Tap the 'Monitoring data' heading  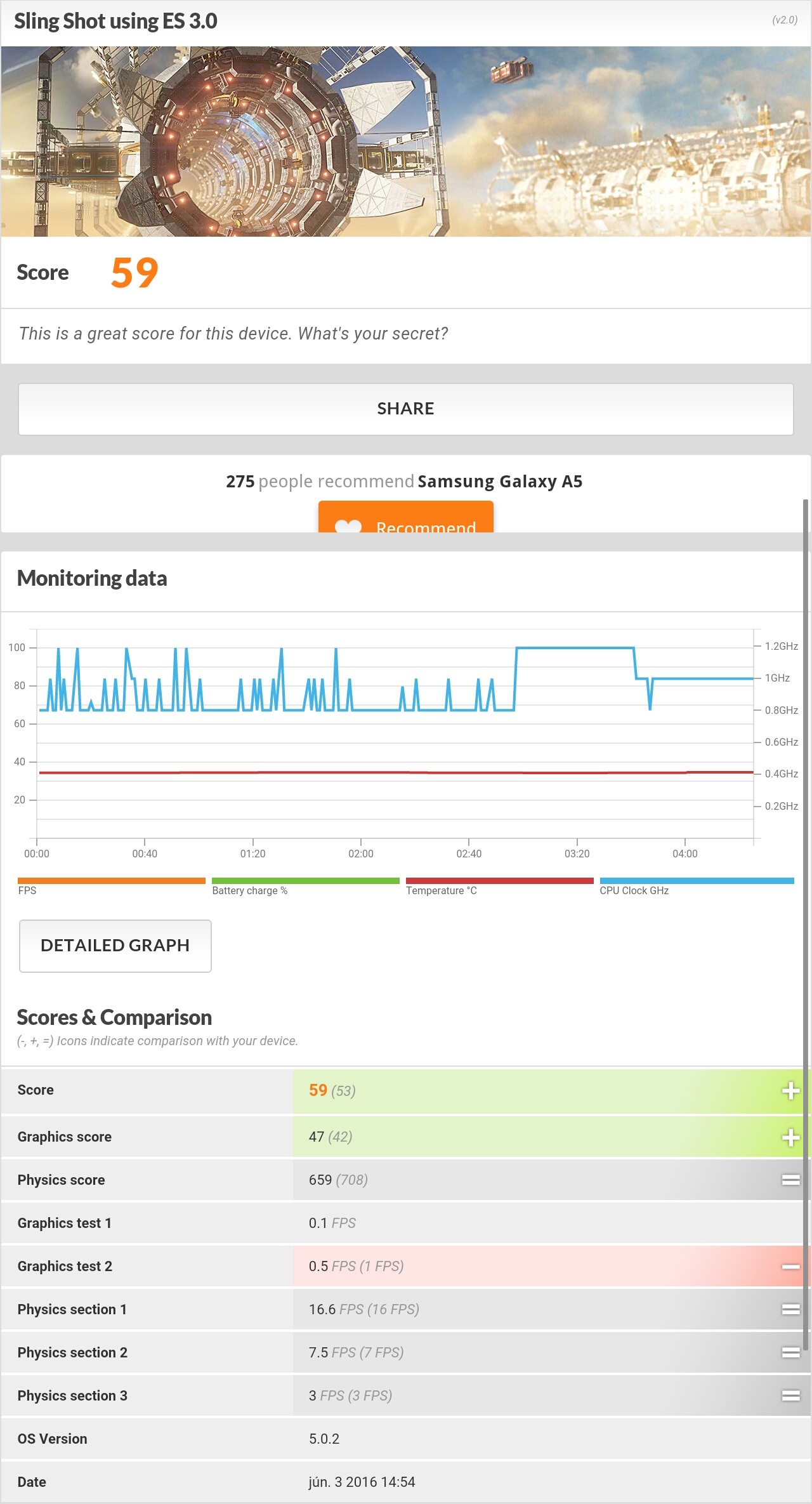point(92,578)
